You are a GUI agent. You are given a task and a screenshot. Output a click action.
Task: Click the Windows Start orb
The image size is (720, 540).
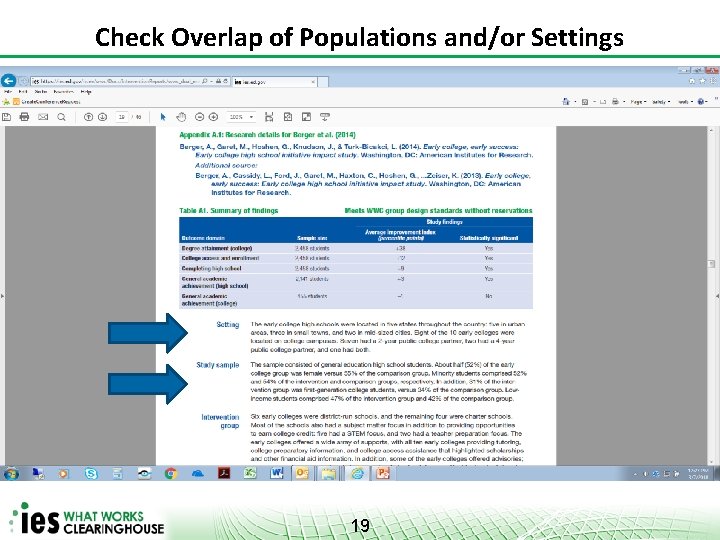(x=11, y=473)
